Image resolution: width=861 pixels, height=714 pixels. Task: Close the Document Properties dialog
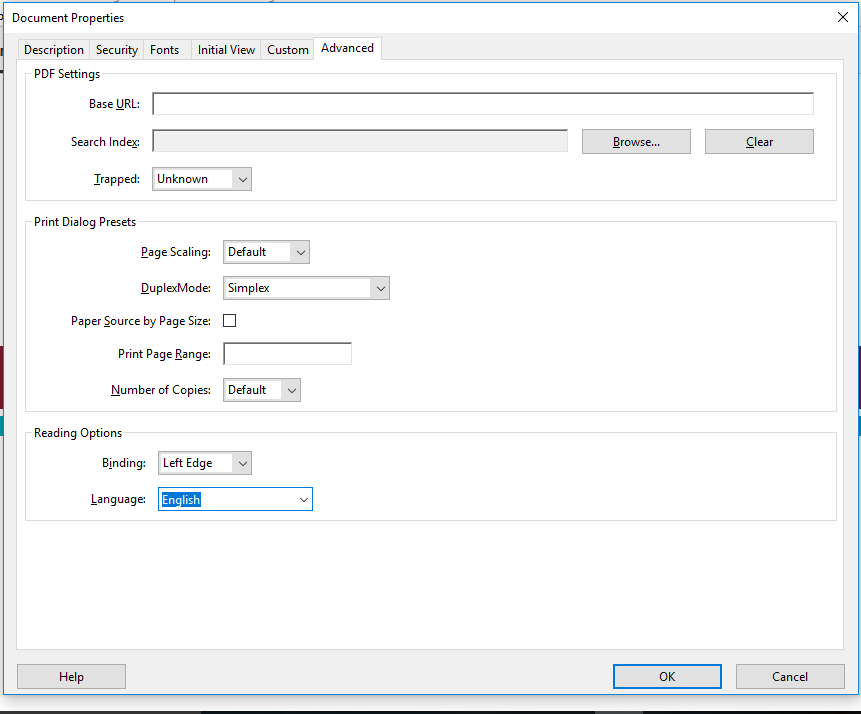pyautogui.click(x=843, y=17)
